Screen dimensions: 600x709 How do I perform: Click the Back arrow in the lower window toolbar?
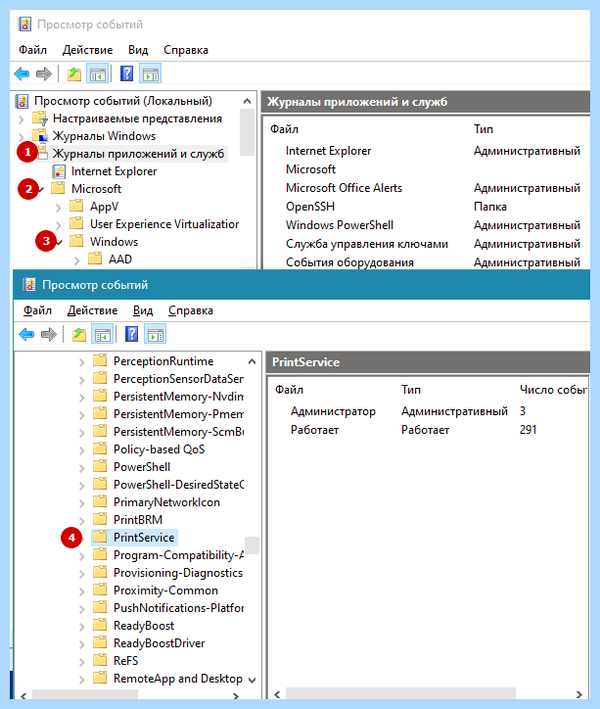coord(27,335)
